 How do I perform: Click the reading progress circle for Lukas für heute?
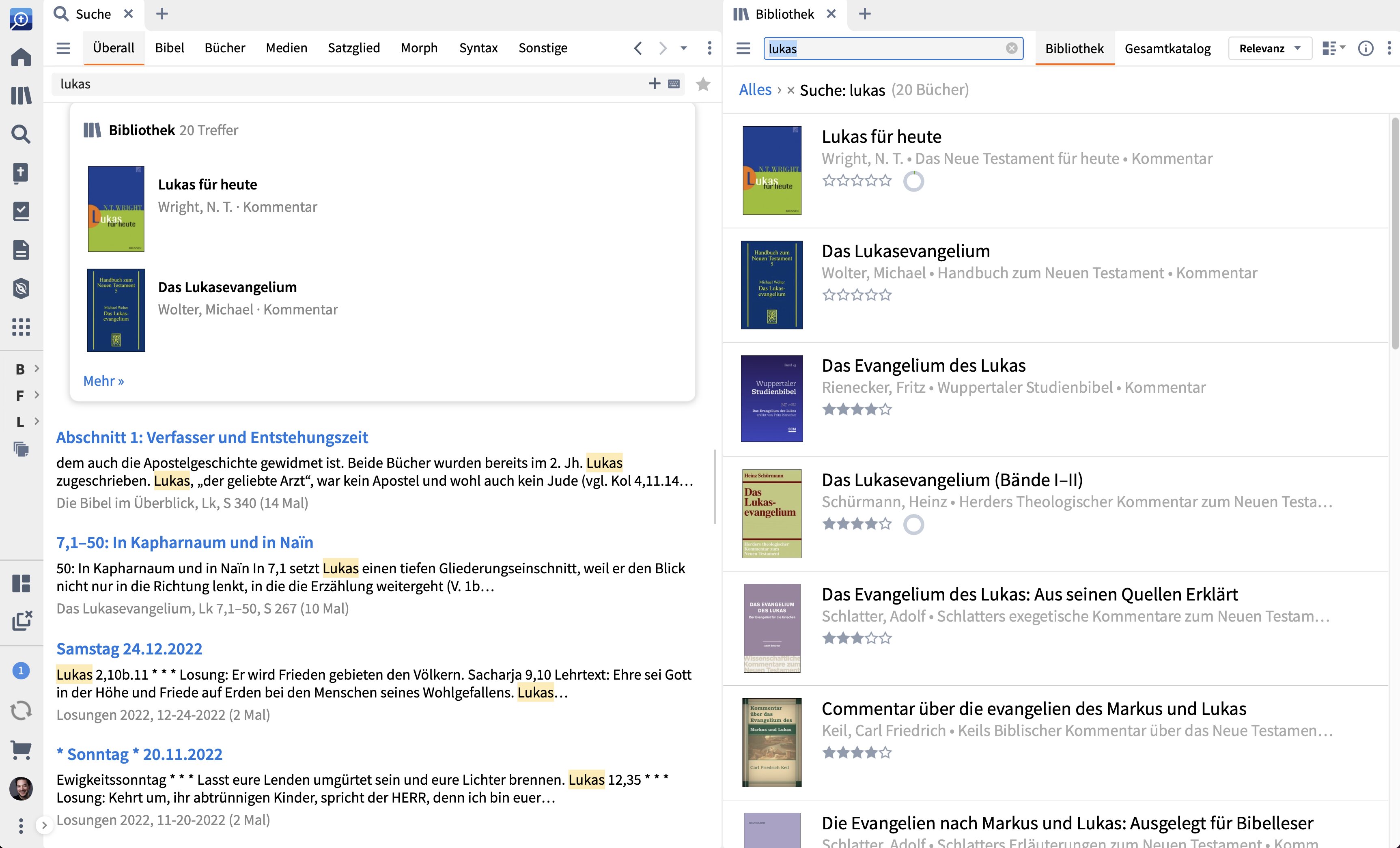point(913,182)
